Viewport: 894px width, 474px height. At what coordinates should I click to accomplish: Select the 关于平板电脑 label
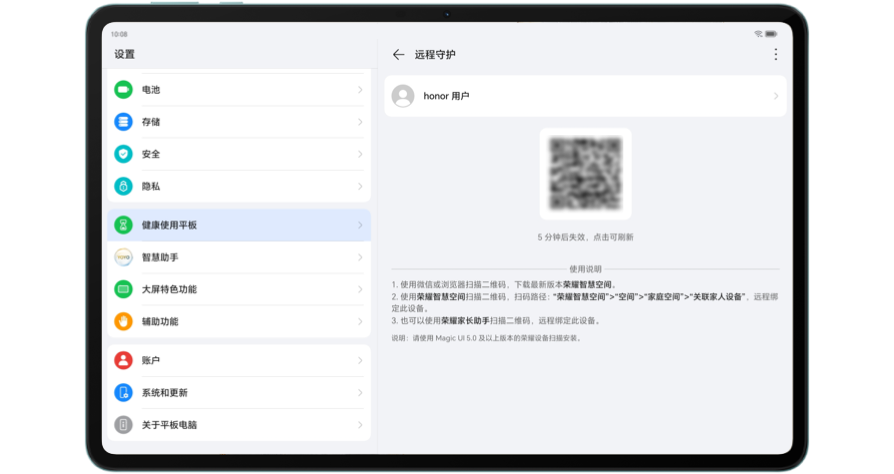point(169,425)
